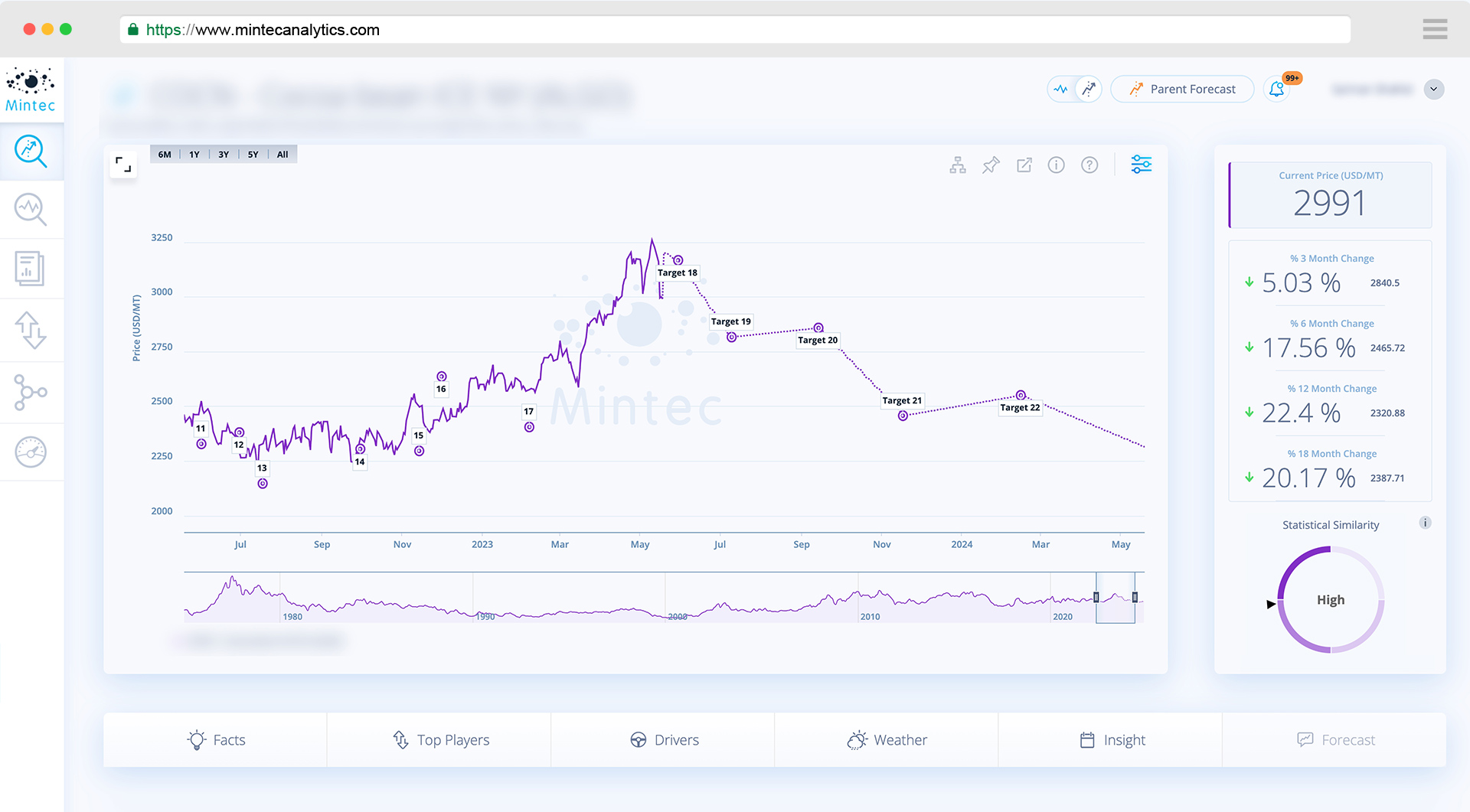The image size is (1470, 812).
Task: Open the analysis search tool in the sidebar
Action: 31,209
